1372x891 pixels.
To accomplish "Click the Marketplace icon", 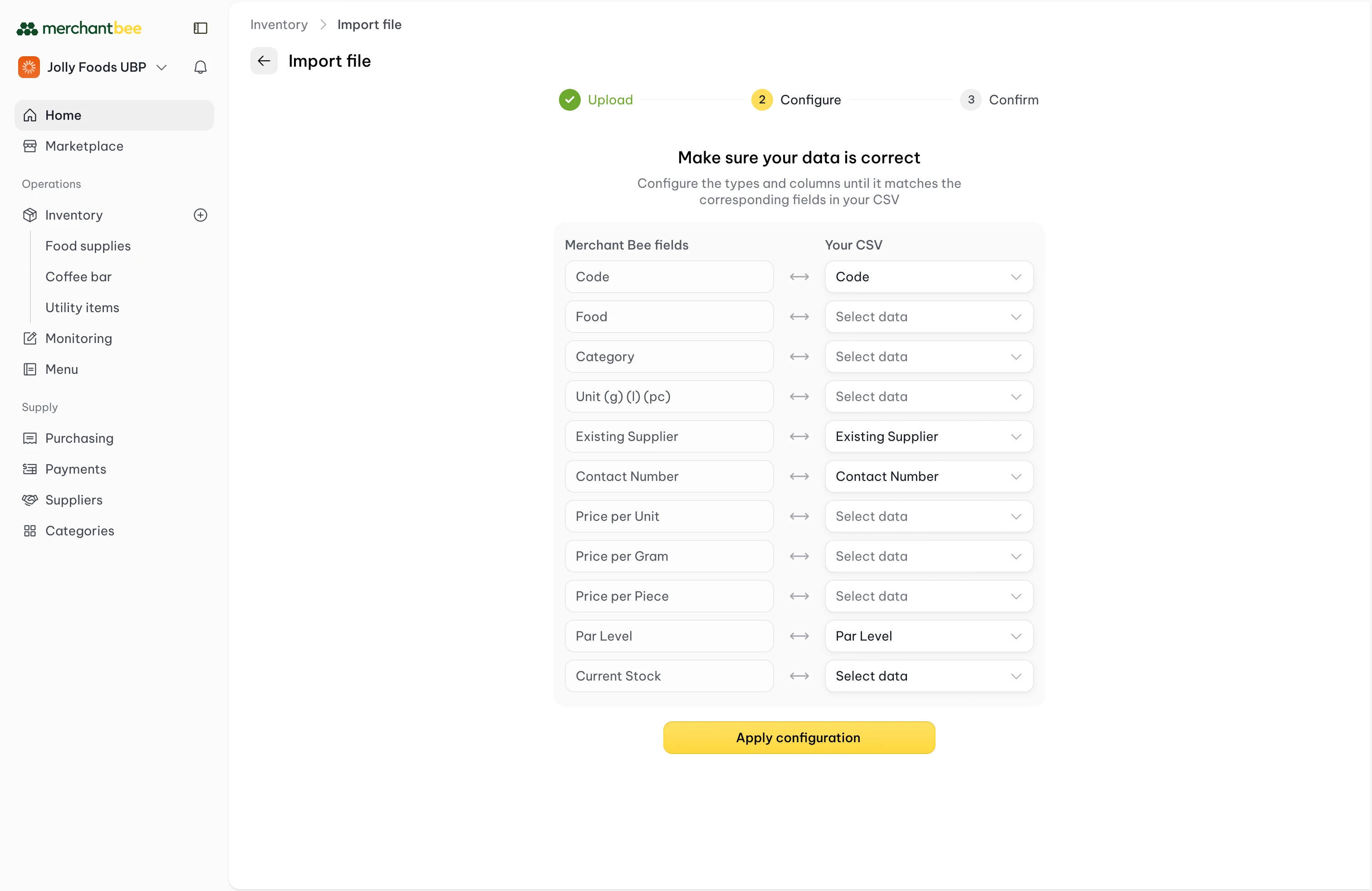I will coord(29,146).
